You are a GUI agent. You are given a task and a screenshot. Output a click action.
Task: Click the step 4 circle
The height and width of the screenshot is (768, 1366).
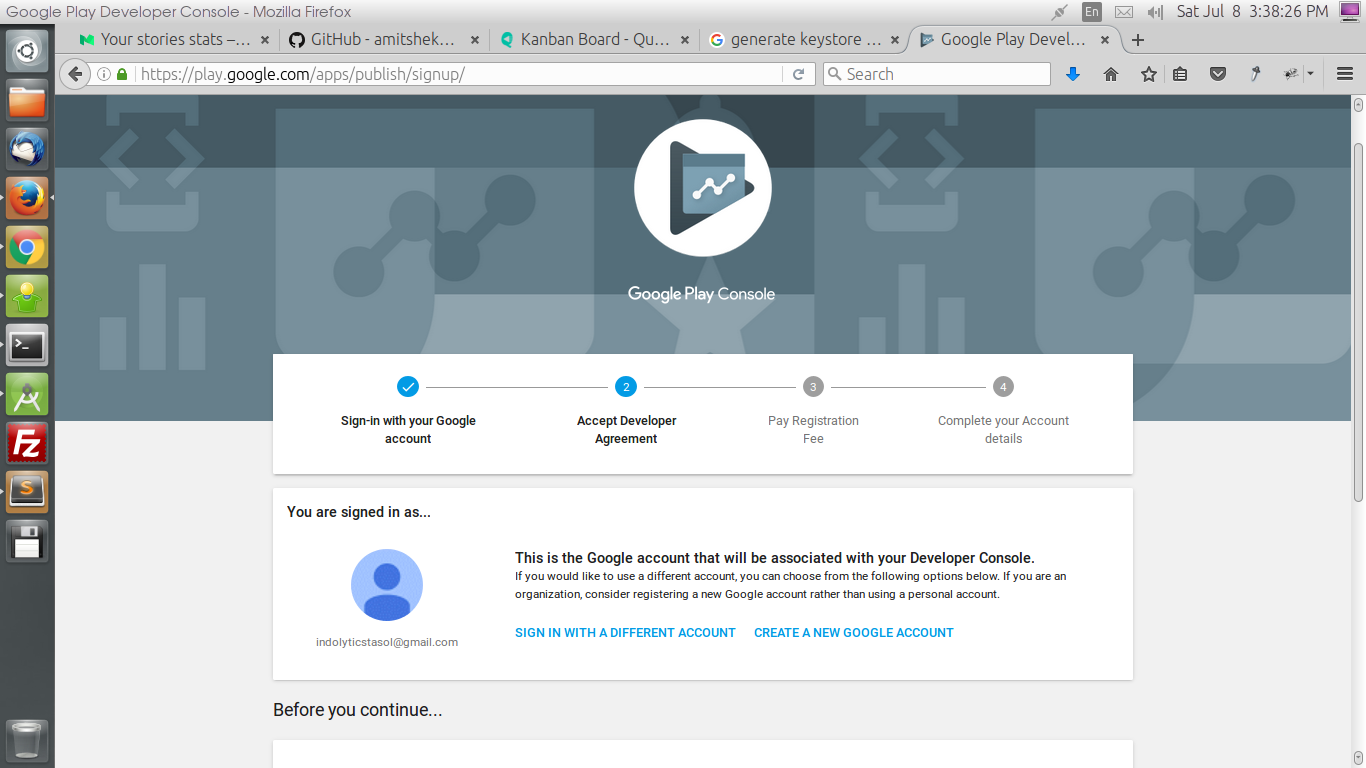1003,387
